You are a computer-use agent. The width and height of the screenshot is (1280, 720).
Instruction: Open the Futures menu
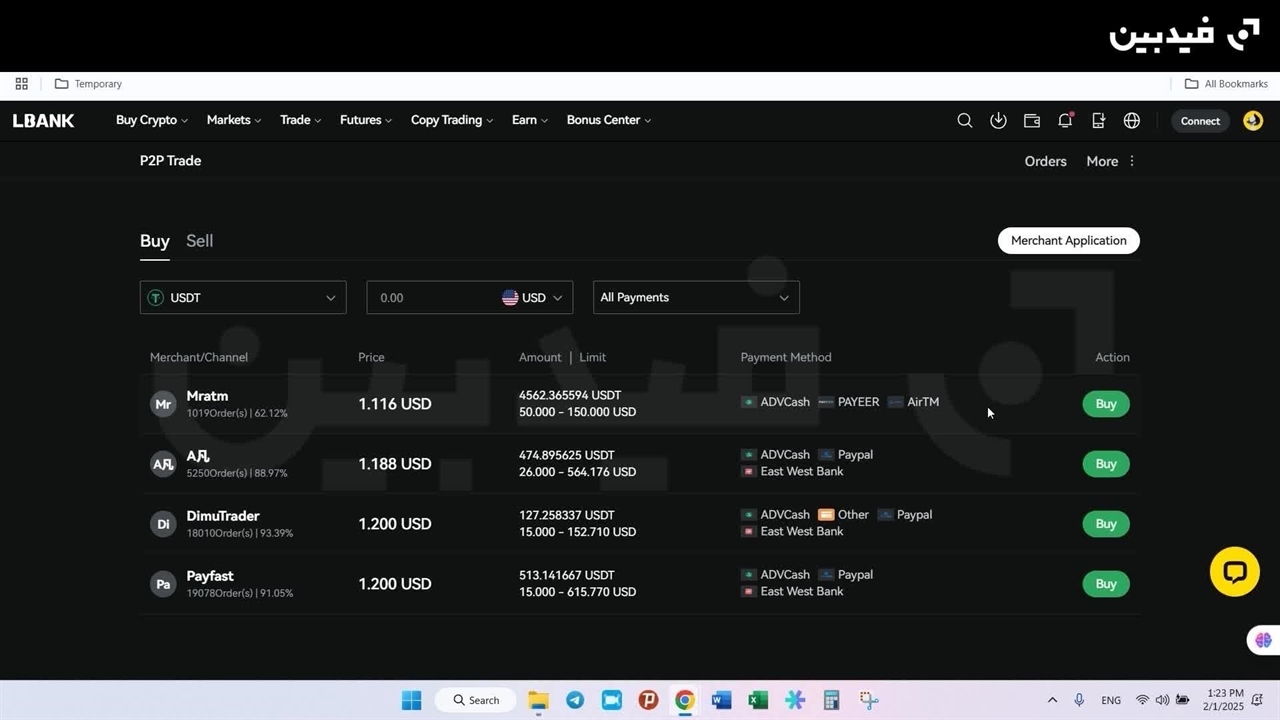point(365,120)
